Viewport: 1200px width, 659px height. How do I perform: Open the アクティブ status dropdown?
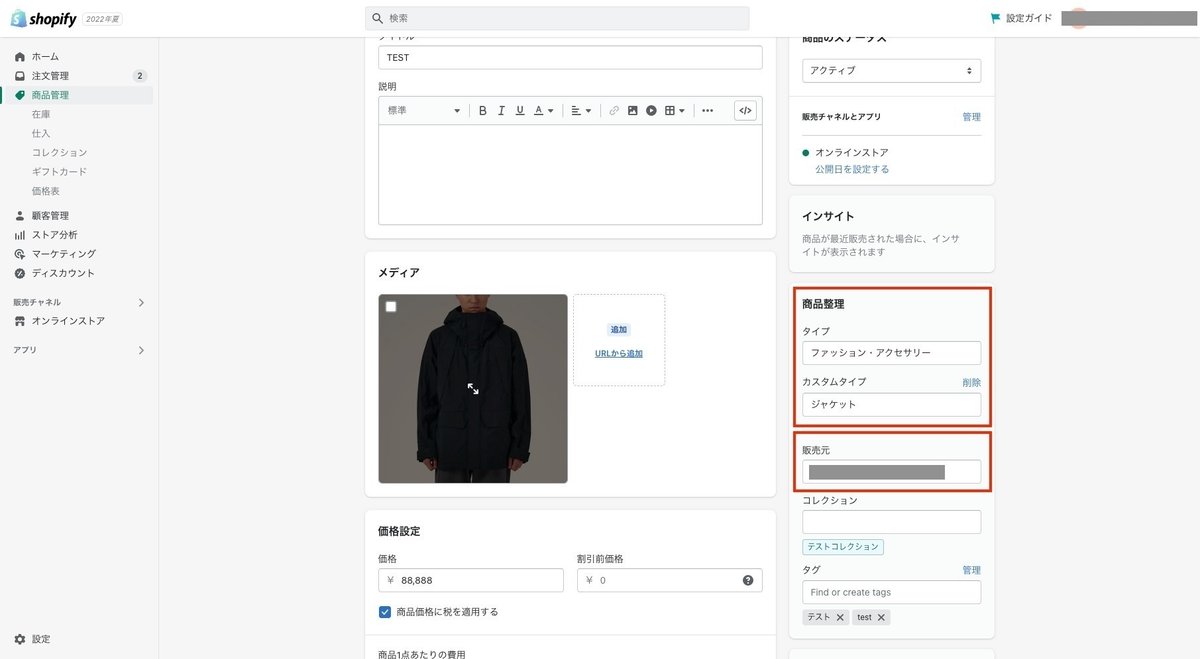tap(891, 71)
